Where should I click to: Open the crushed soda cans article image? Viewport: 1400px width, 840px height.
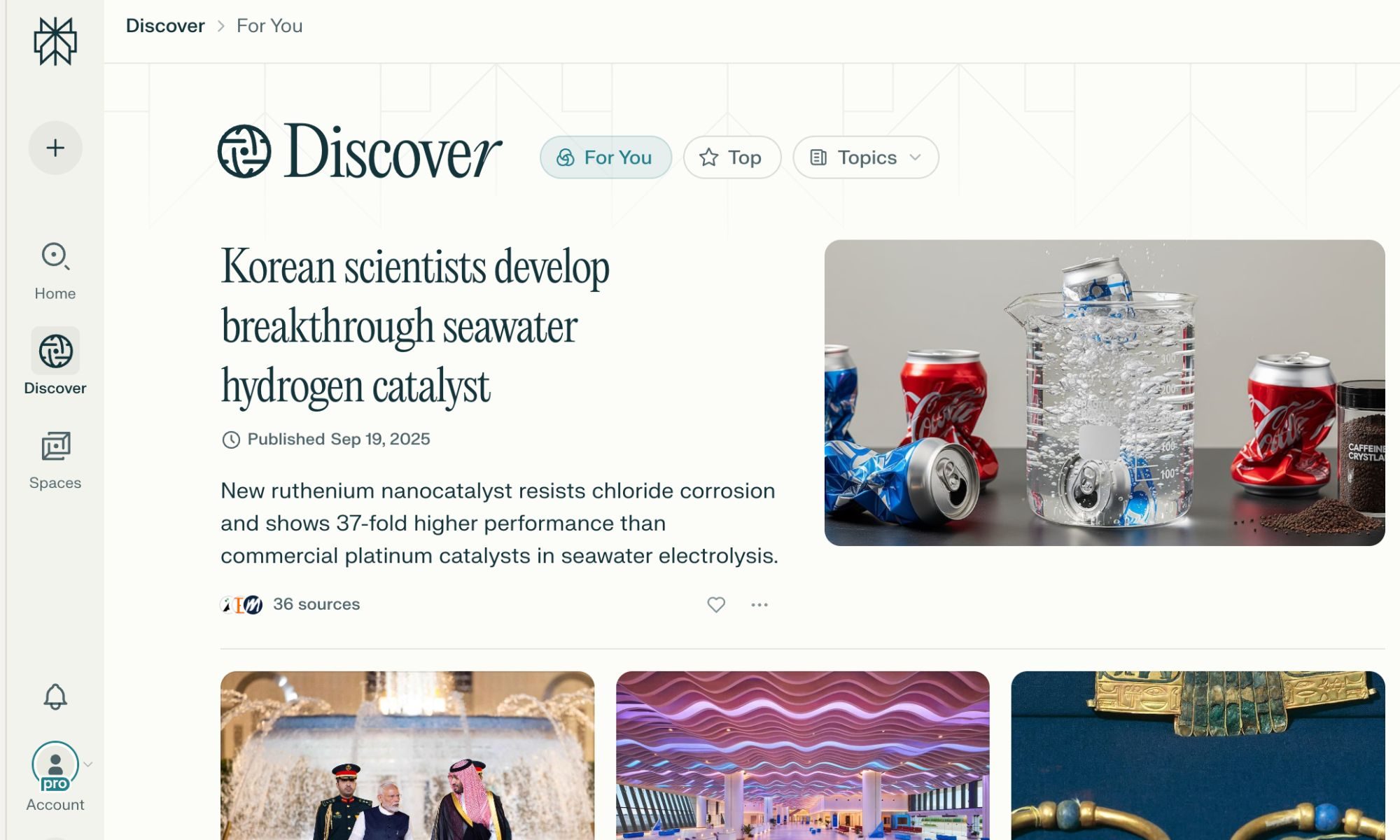click(1105, 393)
